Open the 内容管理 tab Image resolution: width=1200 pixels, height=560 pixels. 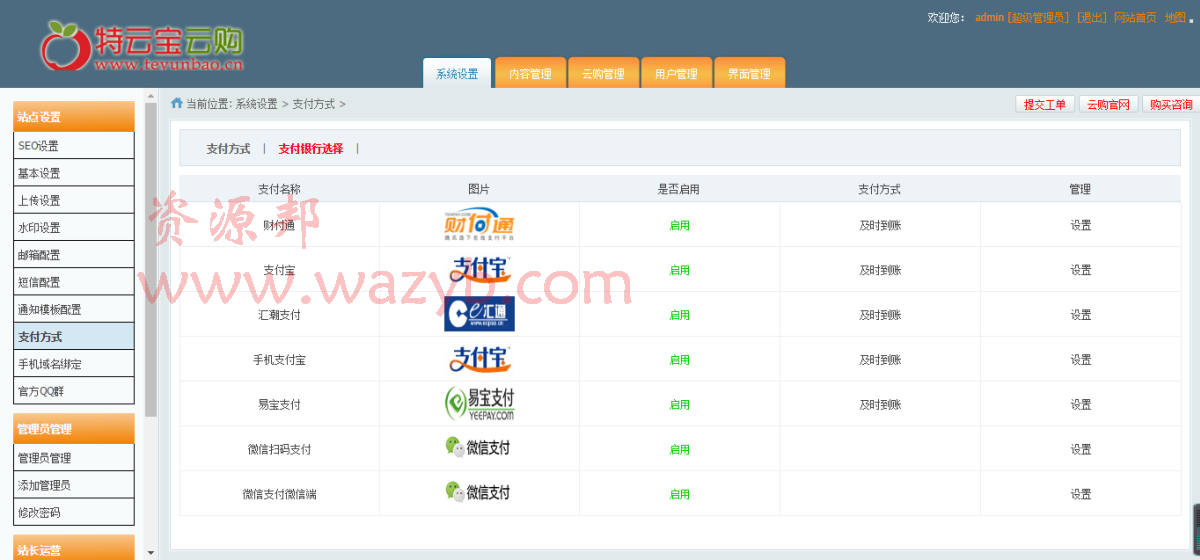(530, 73)
